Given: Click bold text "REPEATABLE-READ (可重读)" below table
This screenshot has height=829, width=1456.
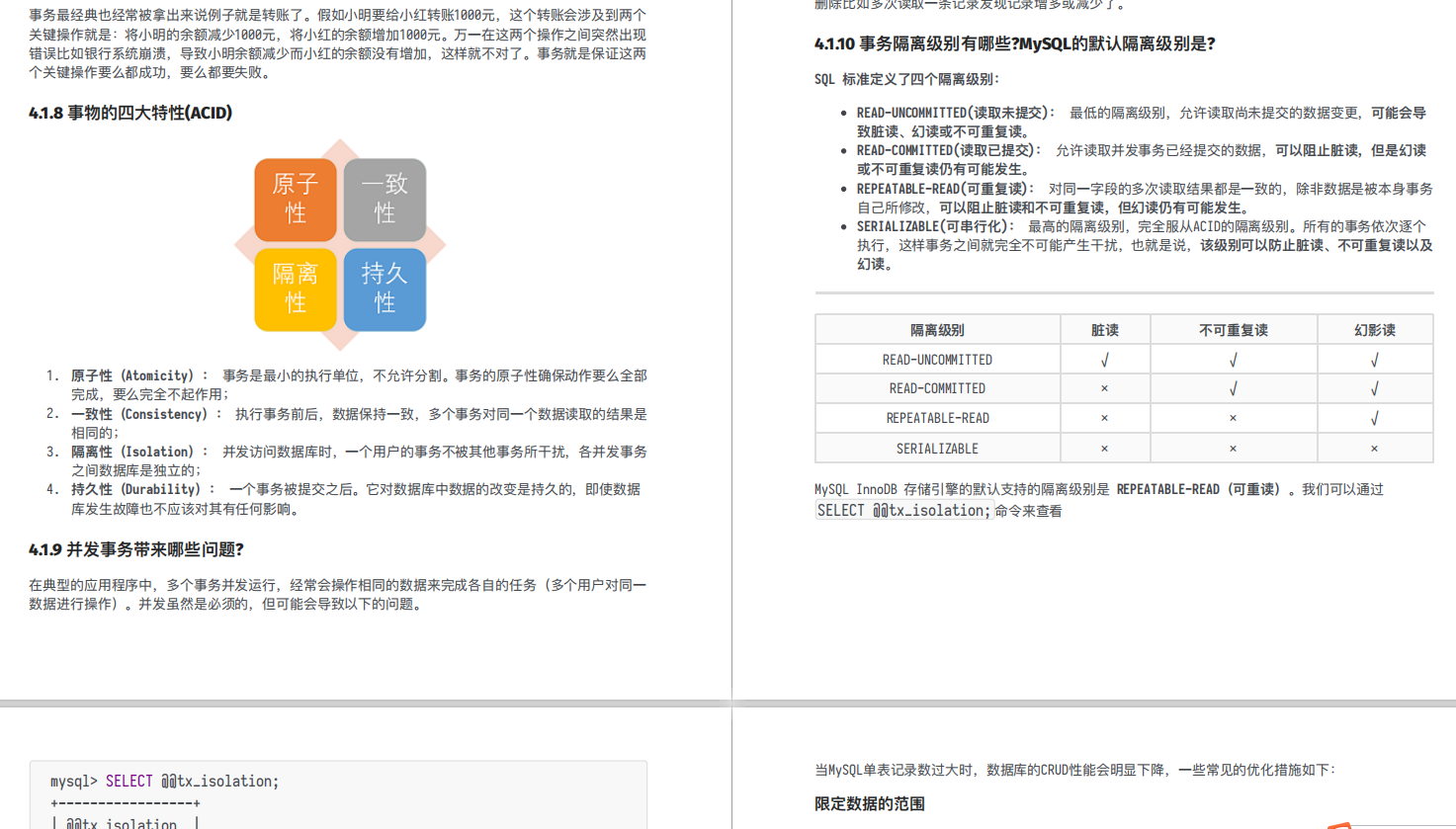Looking at the screenshot, I should [x=1198, y=489].
